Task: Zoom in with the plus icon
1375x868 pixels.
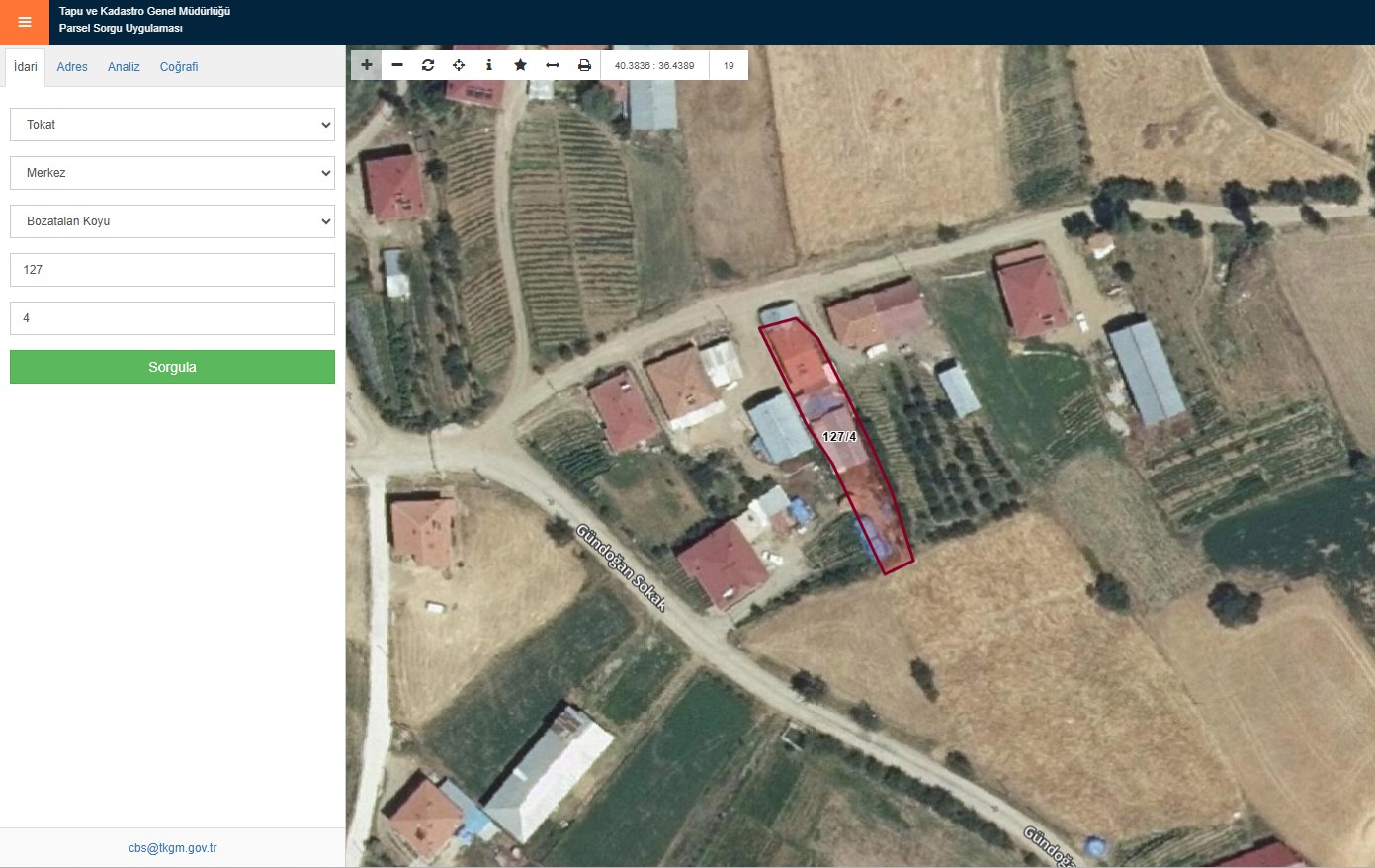Action: click(x=366, y=65)
